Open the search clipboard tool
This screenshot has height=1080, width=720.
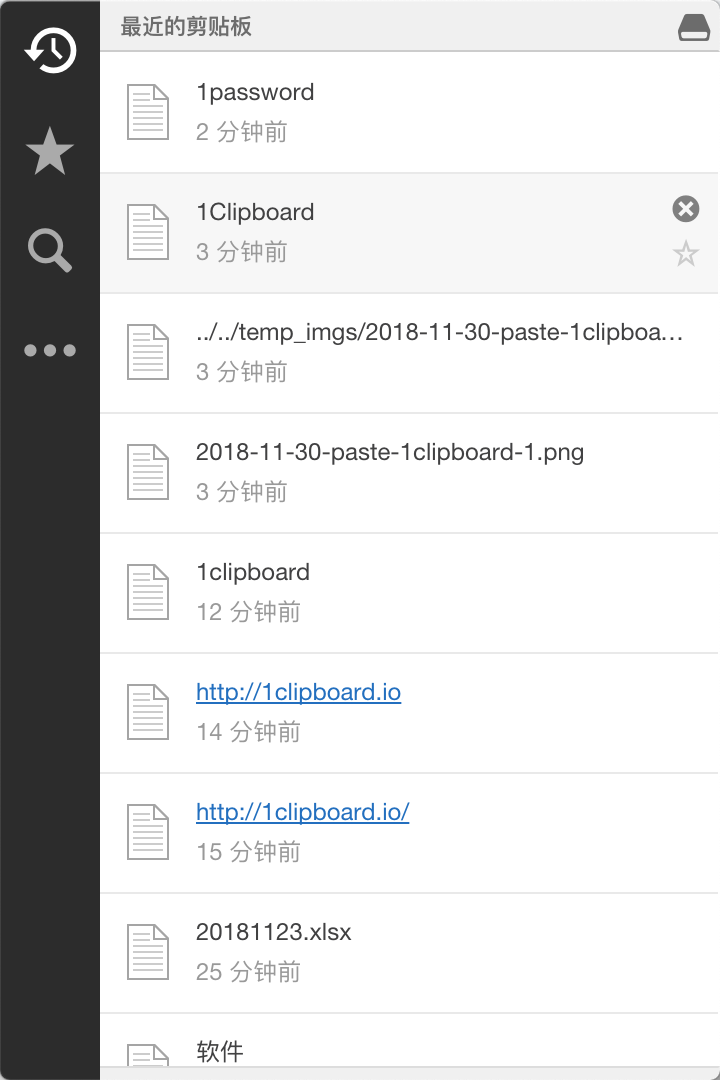[50, 251]
